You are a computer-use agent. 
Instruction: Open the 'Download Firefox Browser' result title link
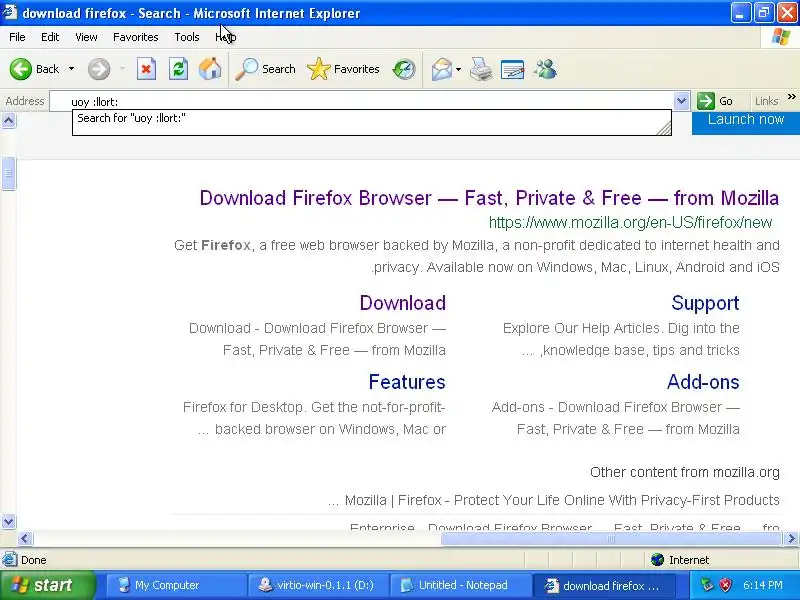(489, 198)
